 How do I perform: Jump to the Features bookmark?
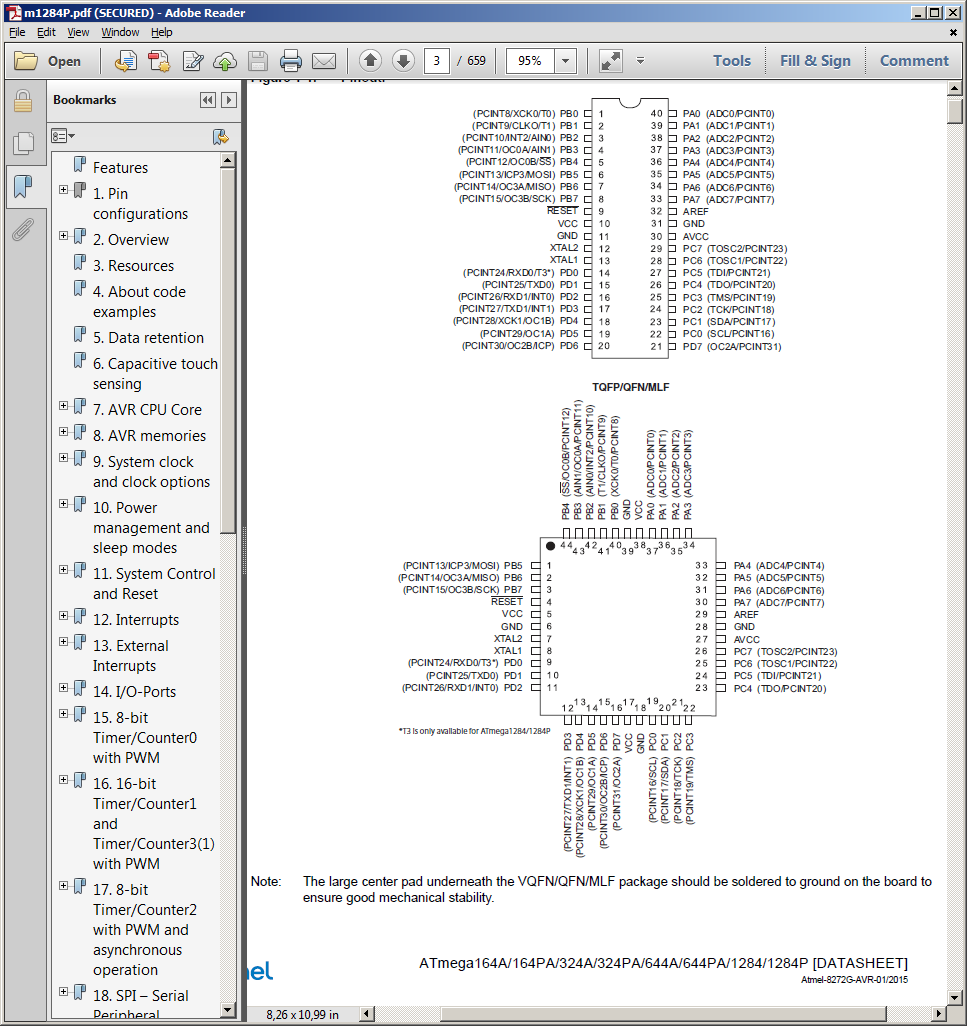pos(120,168)
